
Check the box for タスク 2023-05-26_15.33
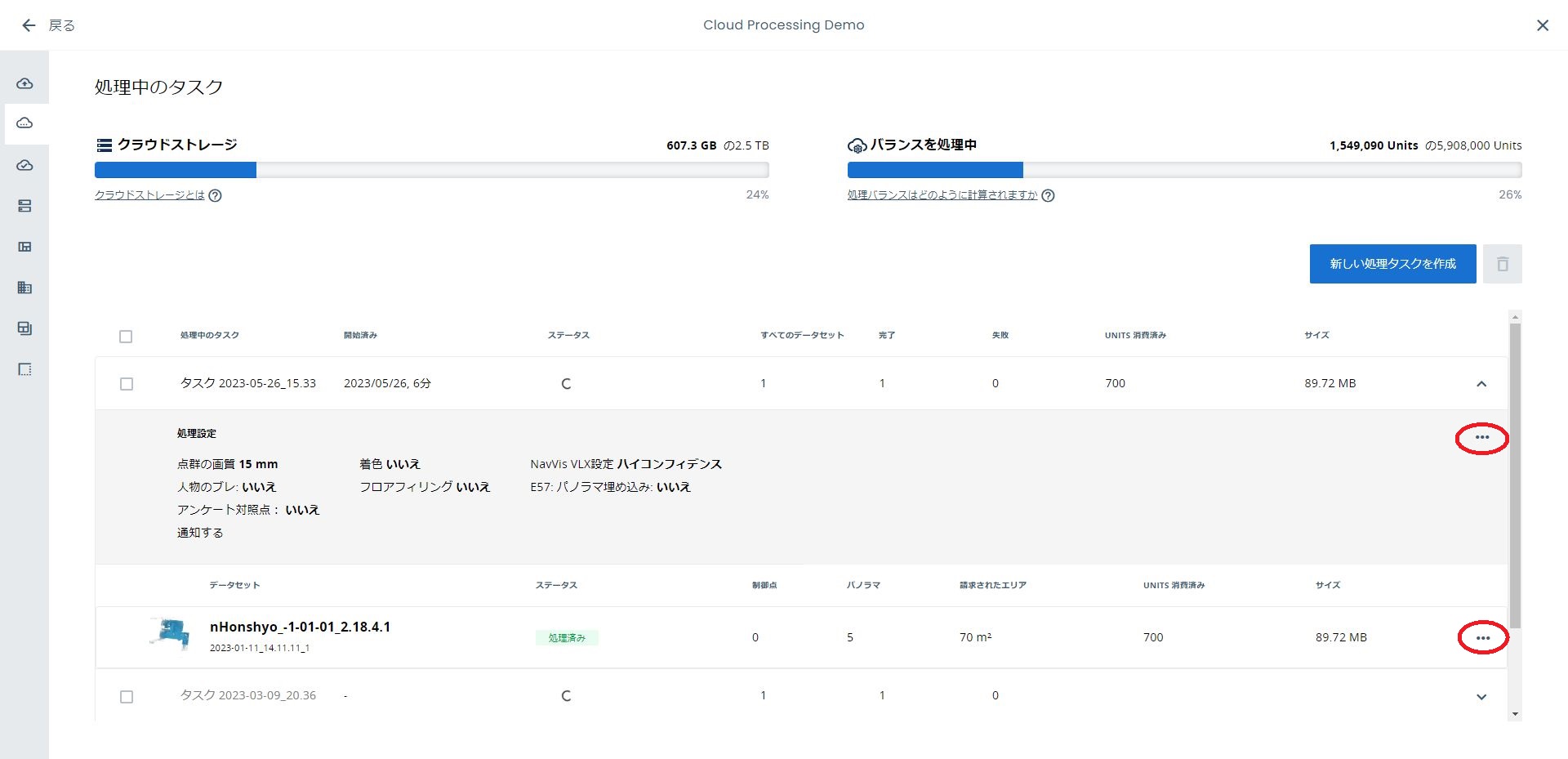(127, 383)
